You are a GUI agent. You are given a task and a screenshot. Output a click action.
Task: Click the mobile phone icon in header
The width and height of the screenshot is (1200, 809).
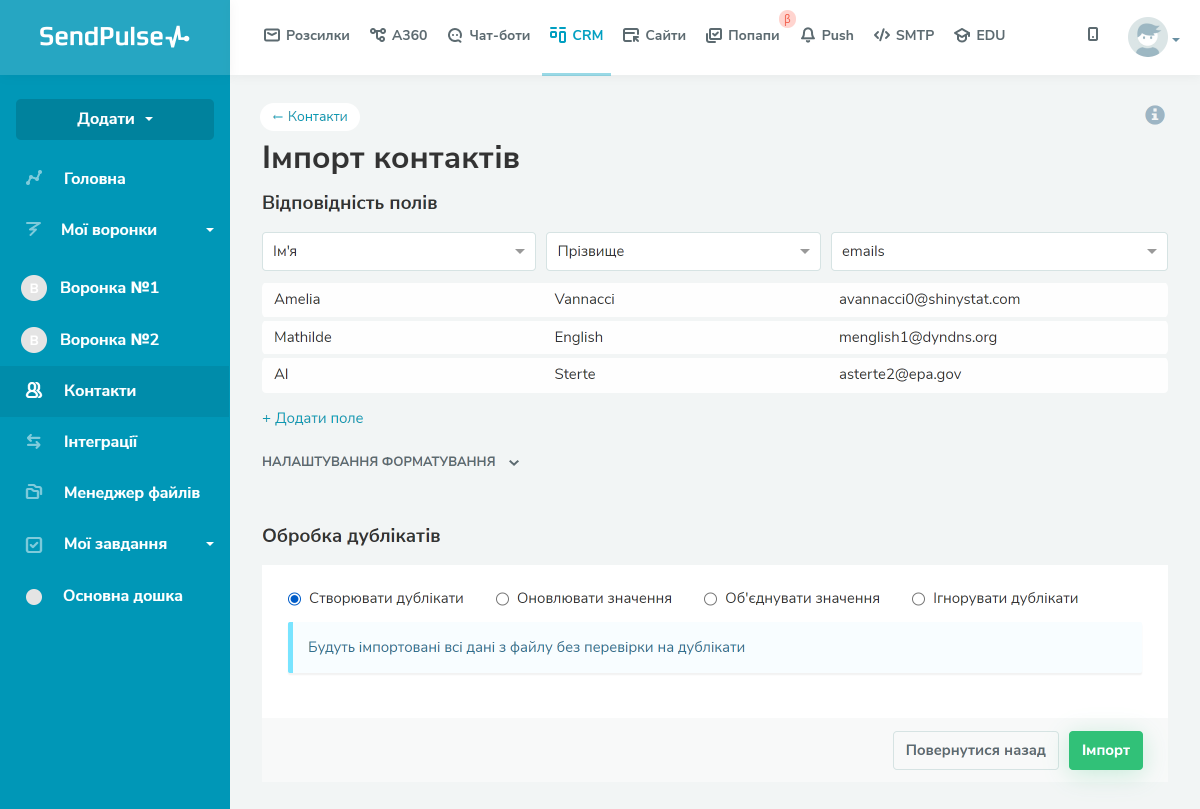tap(1093, 35)
